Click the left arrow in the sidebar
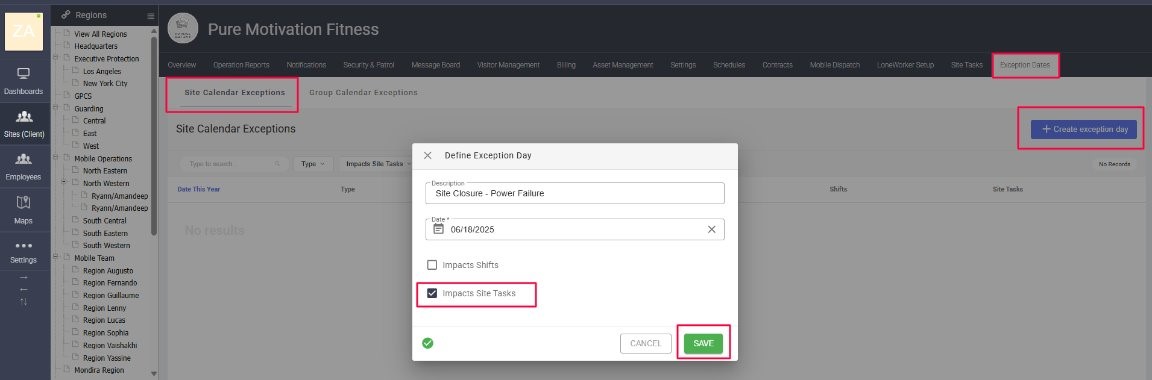The image size is (1152, 380). [x=24, y=289]
